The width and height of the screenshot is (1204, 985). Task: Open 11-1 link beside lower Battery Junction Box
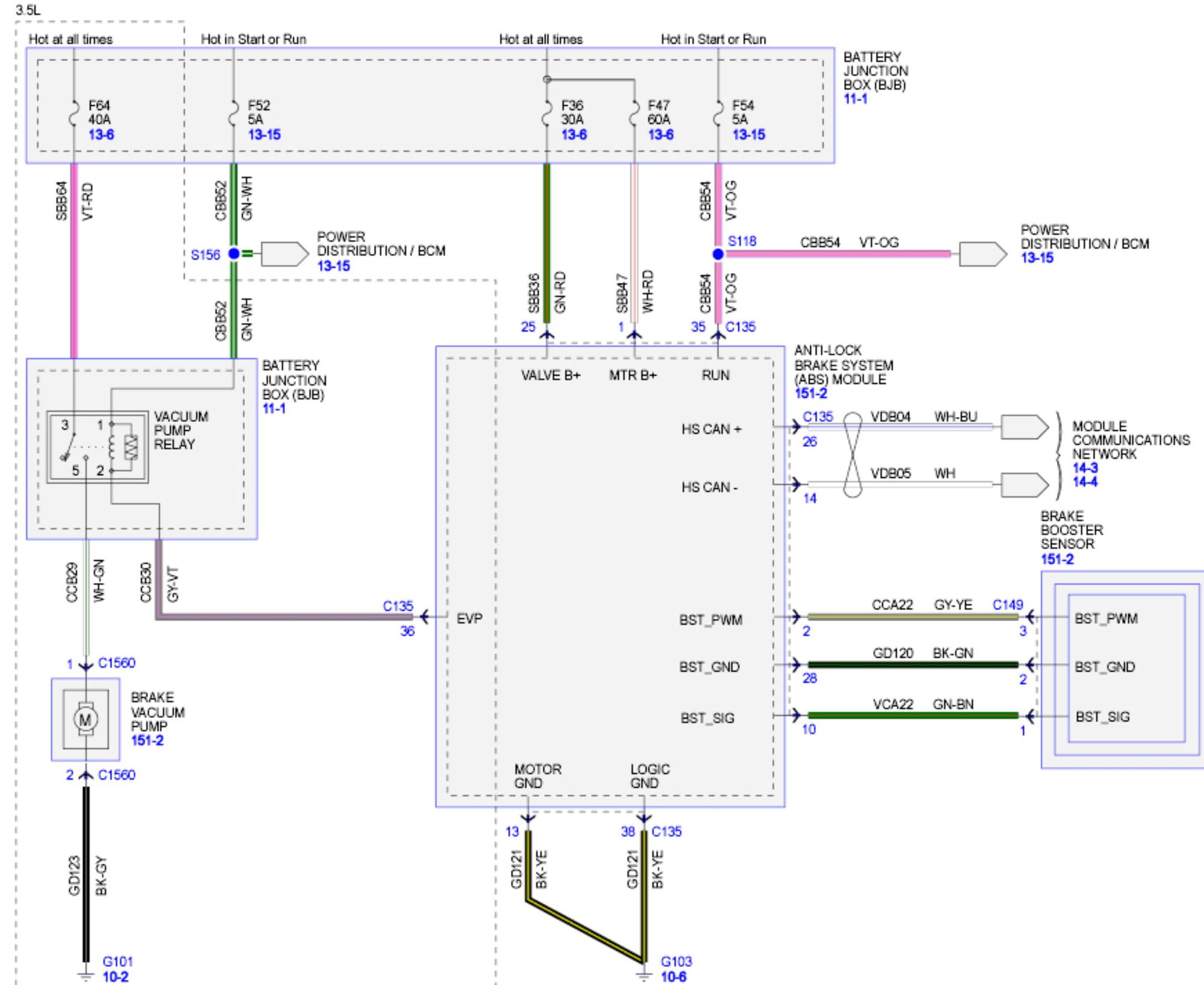pos(274,409)
